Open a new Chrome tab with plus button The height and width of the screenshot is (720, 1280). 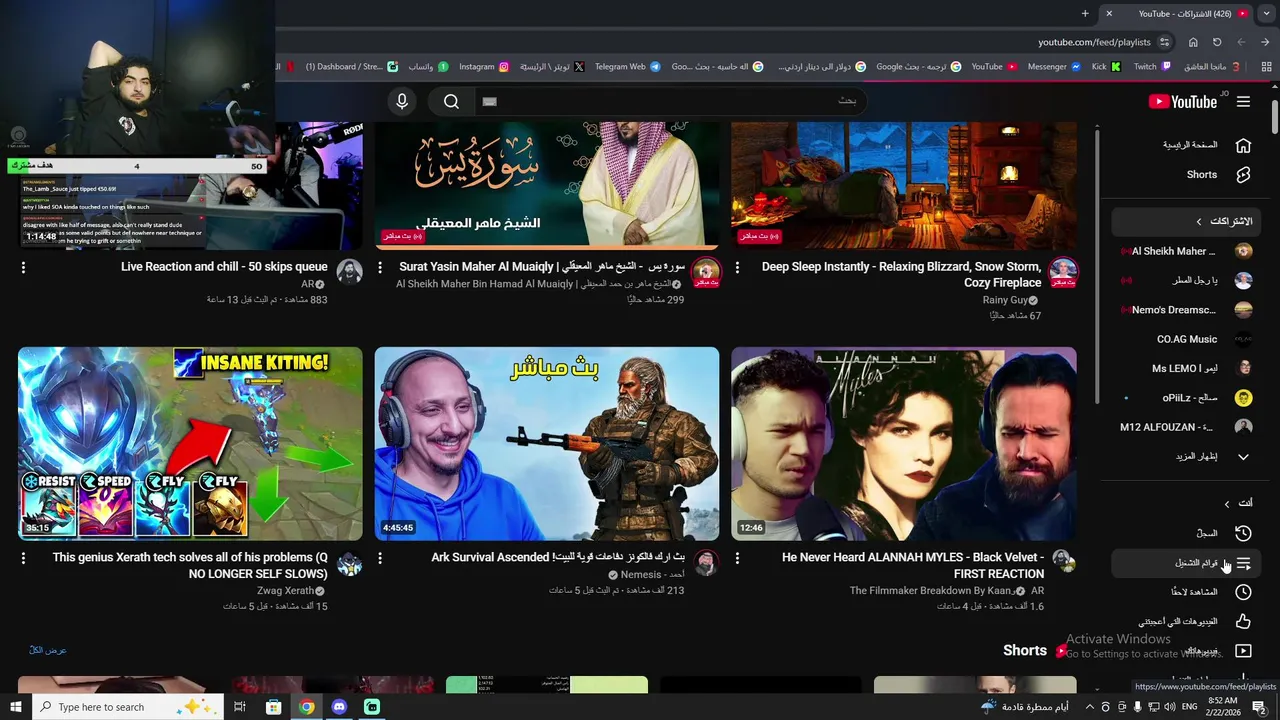point(1085,13)
